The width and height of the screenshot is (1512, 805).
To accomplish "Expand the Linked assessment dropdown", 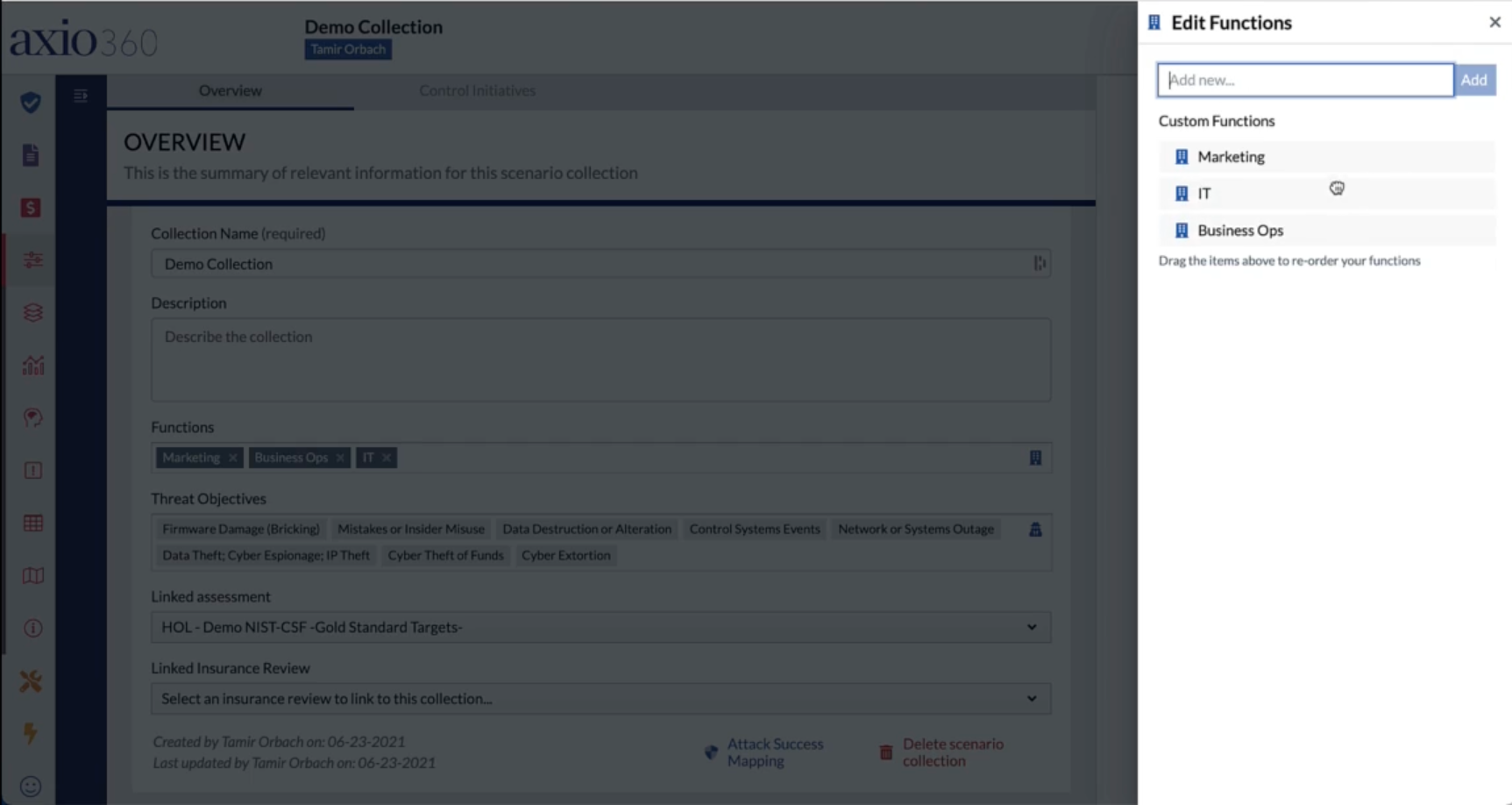I will 600,627.
